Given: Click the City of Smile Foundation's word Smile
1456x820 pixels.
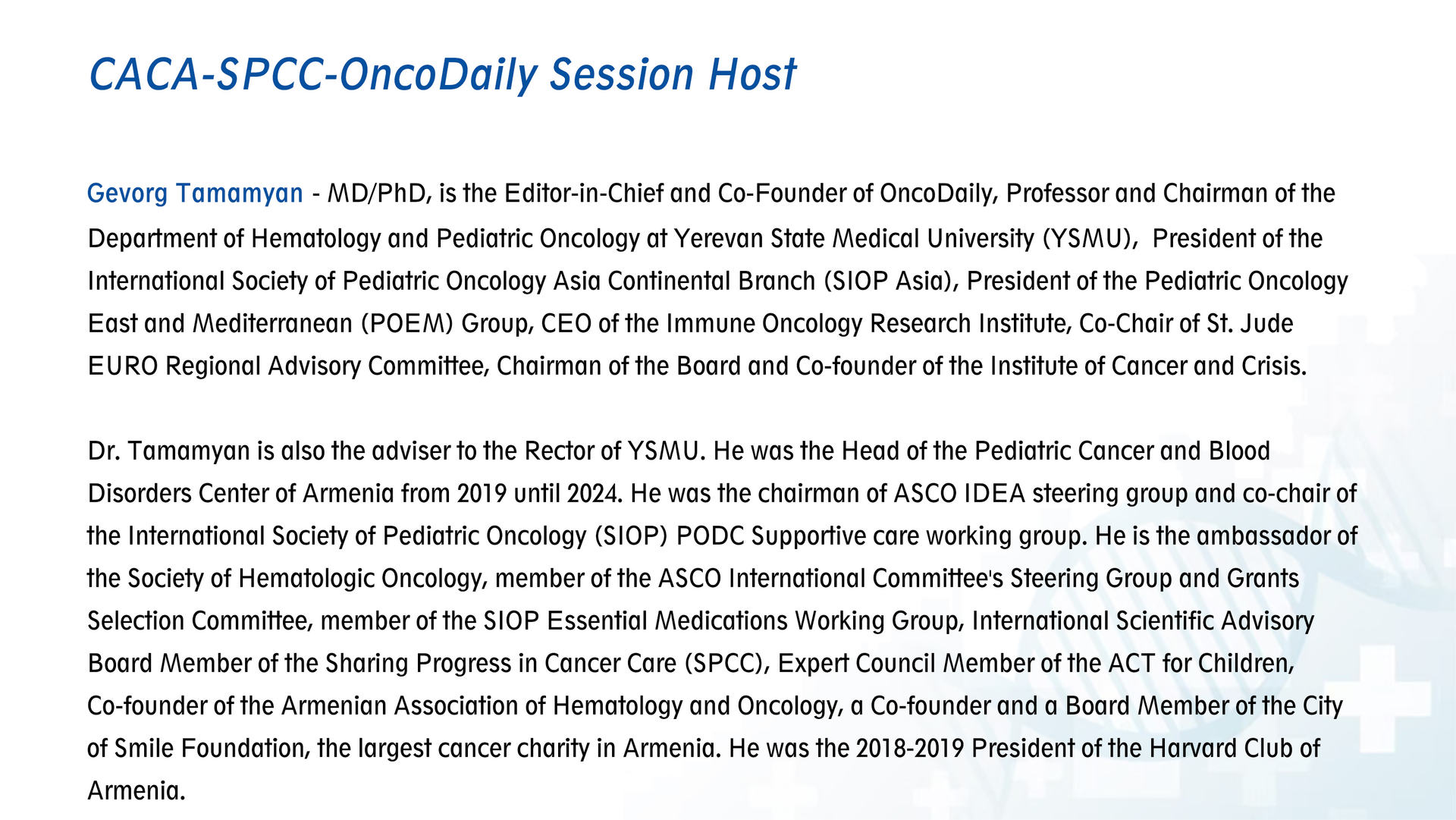Looking at the screenshot, I should point(145,749).
